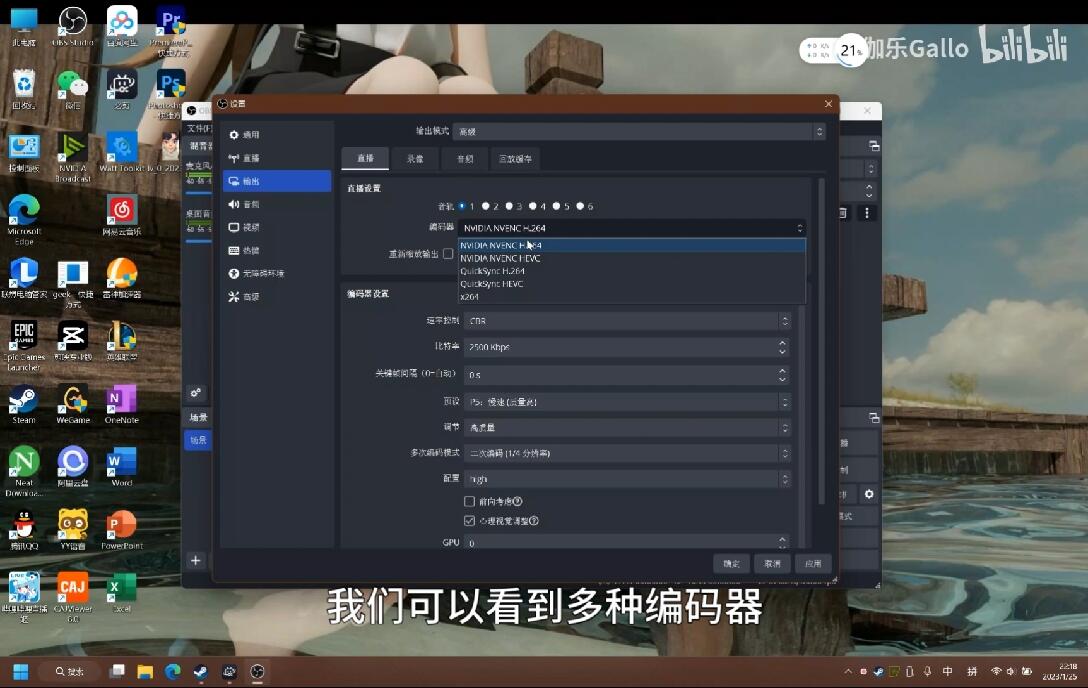1088x688 pixels.
Task: Collapse the Encoder dropdown showing NVIDIA NVENC H.264
Action: [631, 227]
